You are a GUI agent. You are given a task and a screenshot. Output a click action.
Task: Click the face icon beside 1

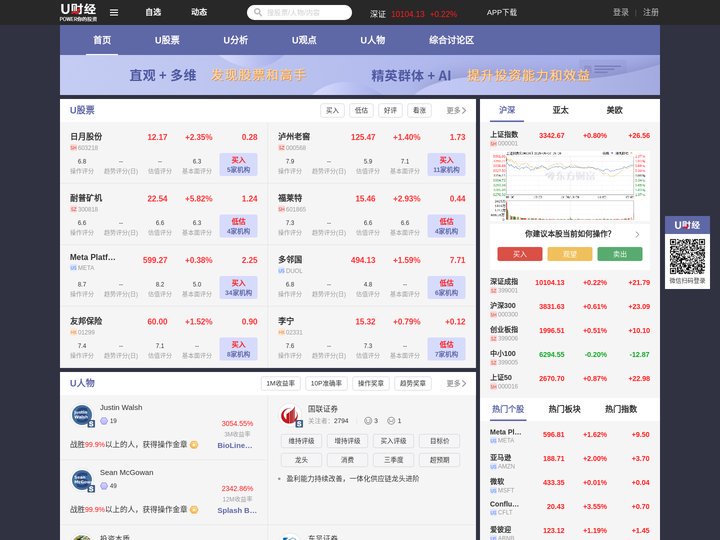click(x=391, y=421)
